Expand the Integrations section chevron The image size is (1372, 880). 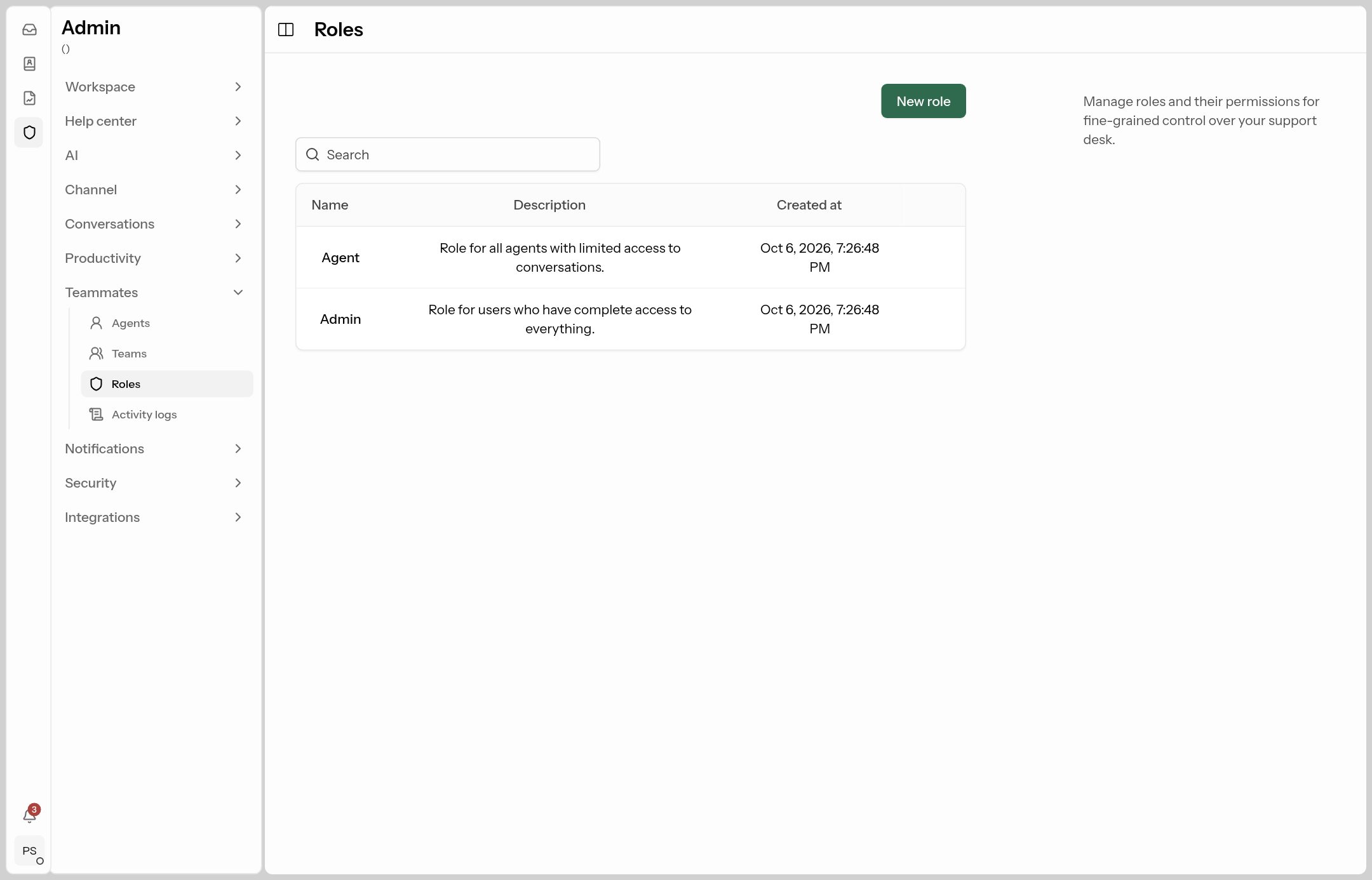(x=238, y=517)
